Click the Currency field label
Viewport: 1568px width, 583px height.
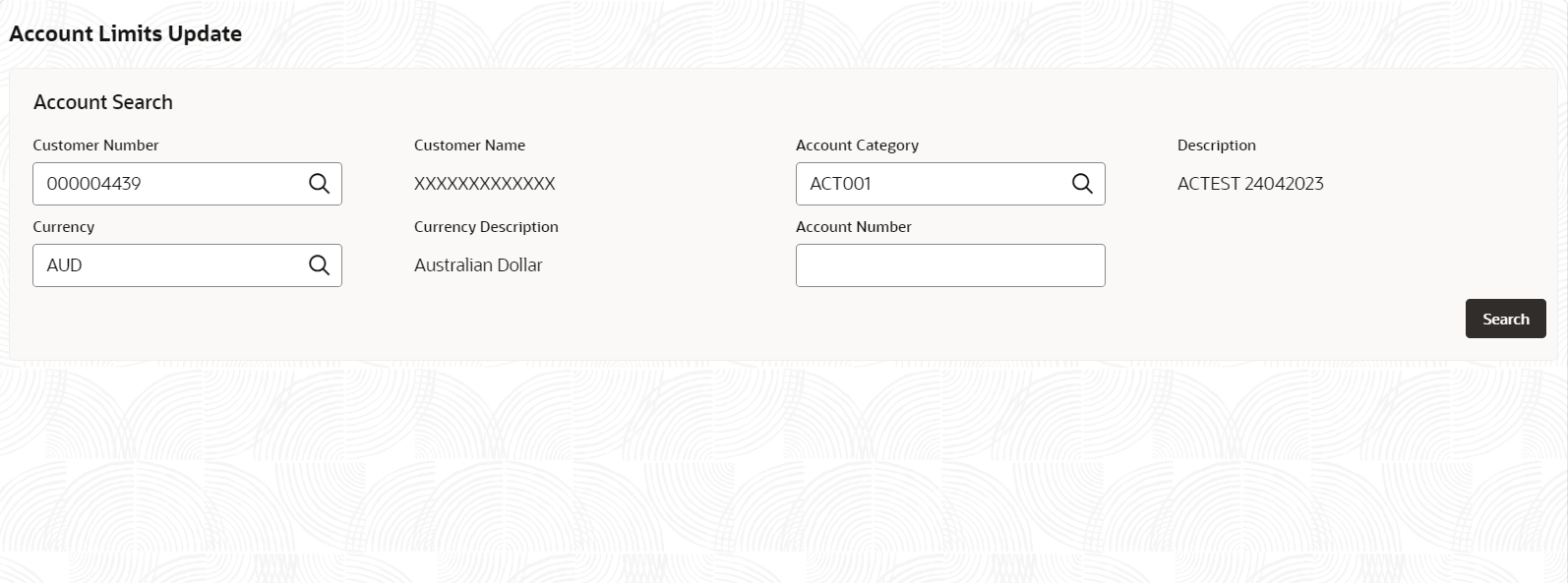(x=64, y=227)
